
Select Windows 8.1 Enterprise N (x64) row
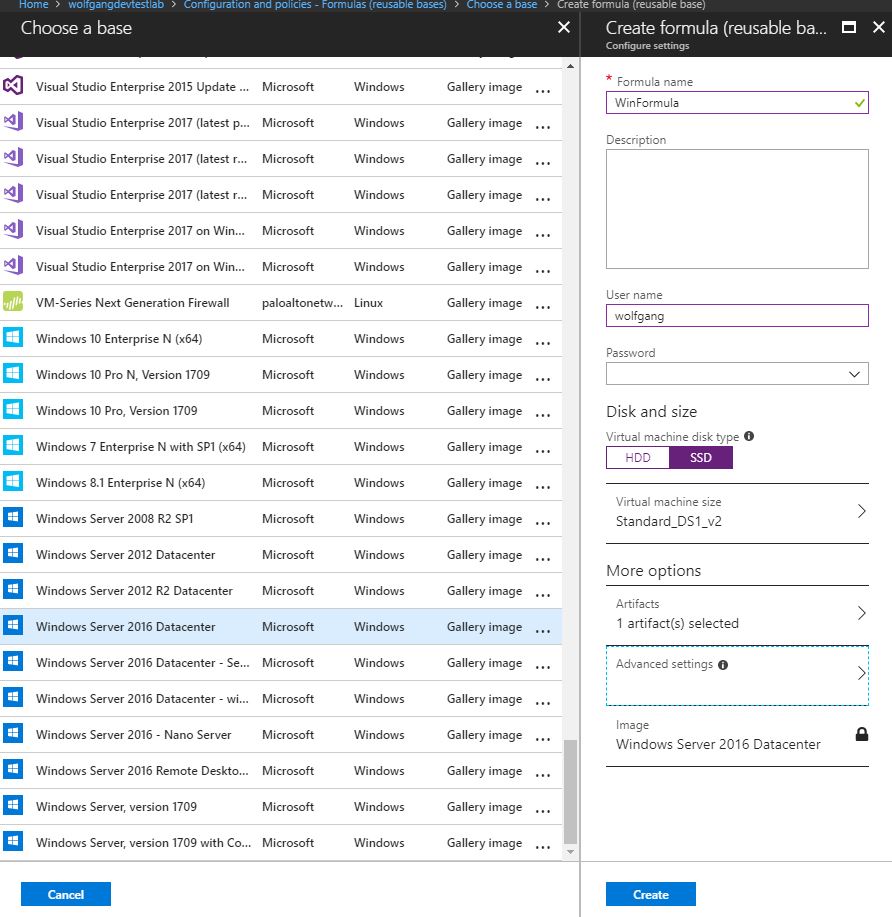click(x=281, y=482)
